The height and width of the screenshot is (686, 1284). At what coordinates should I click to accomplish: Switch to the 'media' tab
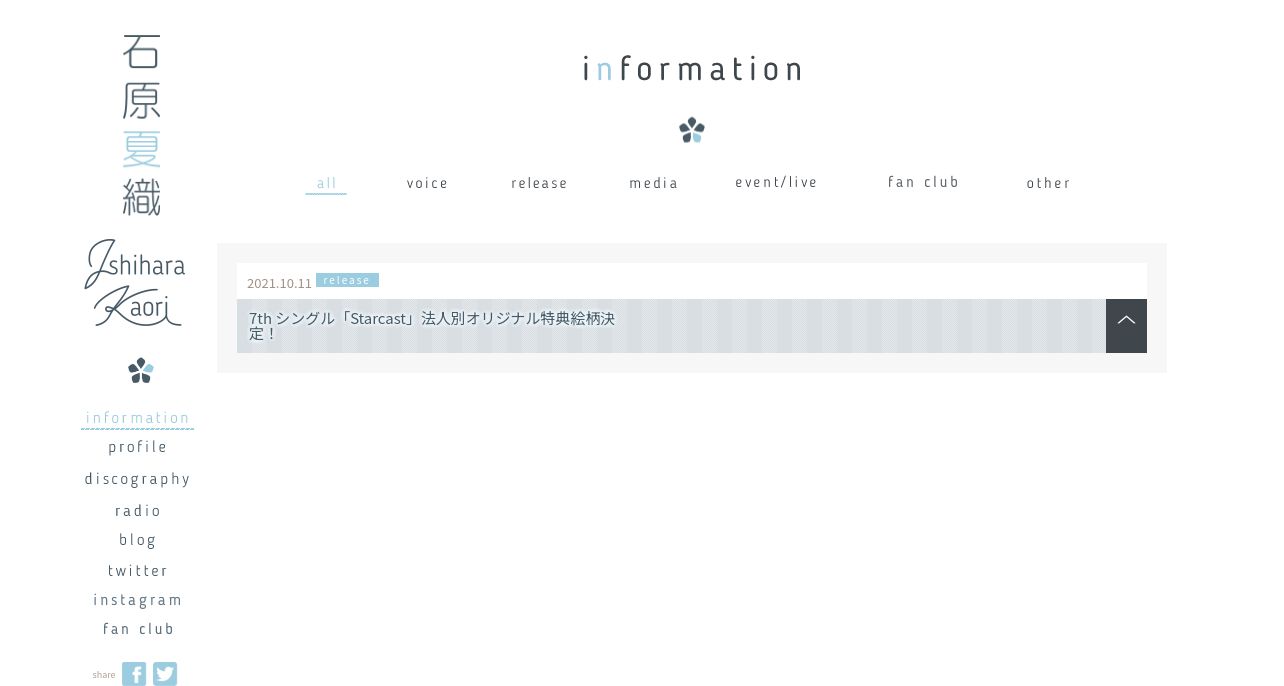click(x=654, y=183)
